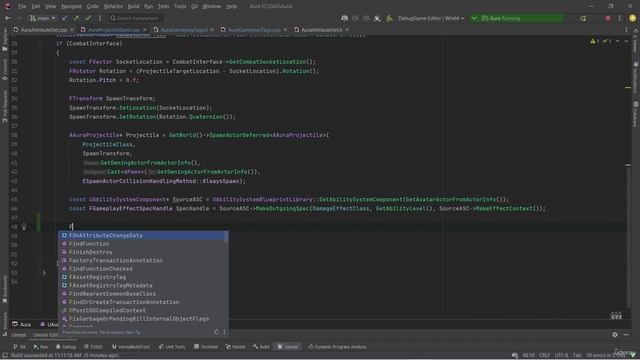Go to previous highlighted problem arrow
This screenshot has height=360, width=640.
coord(618,41)
